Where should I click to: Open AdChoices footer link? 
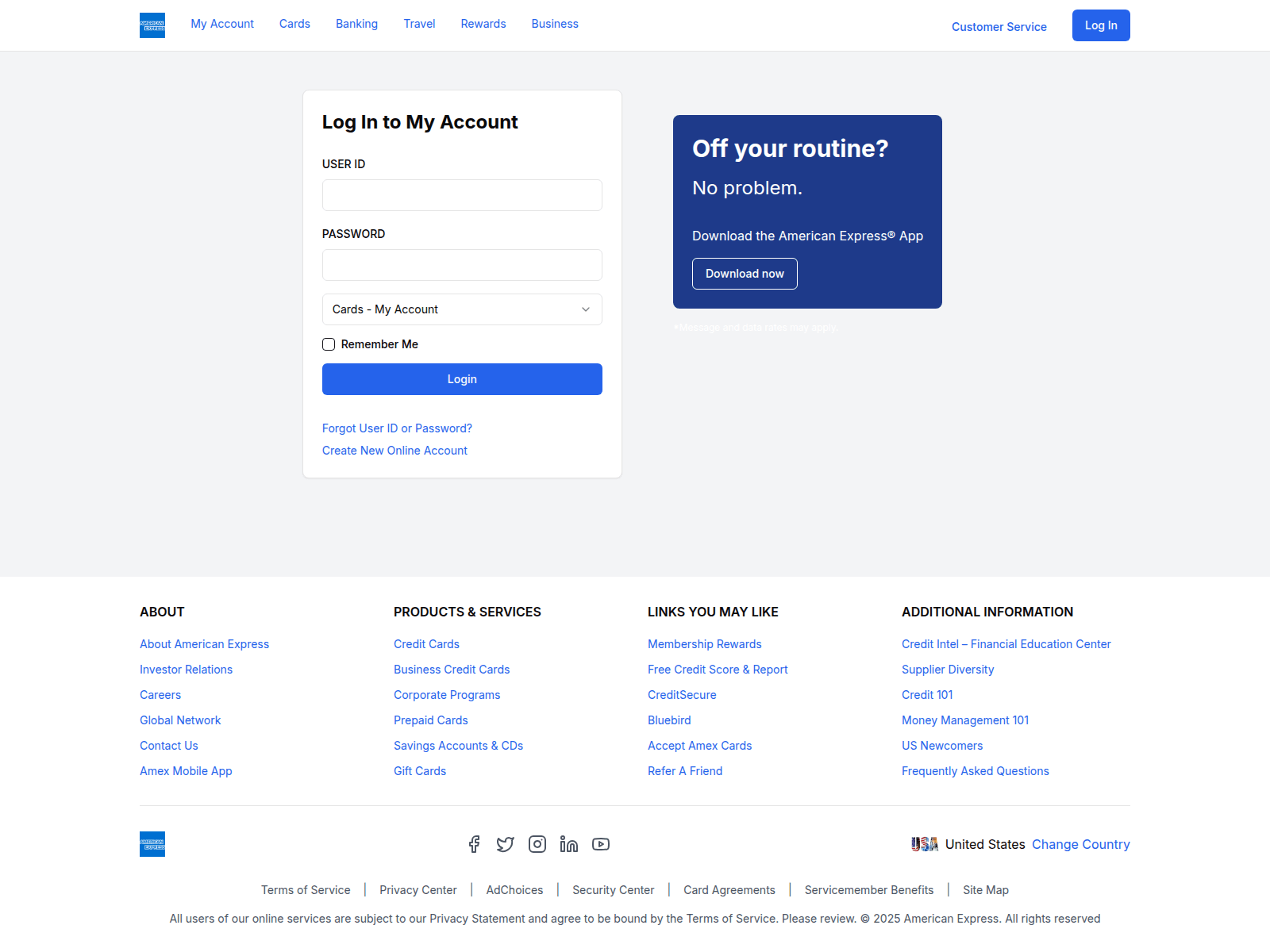tap(514, 890)
